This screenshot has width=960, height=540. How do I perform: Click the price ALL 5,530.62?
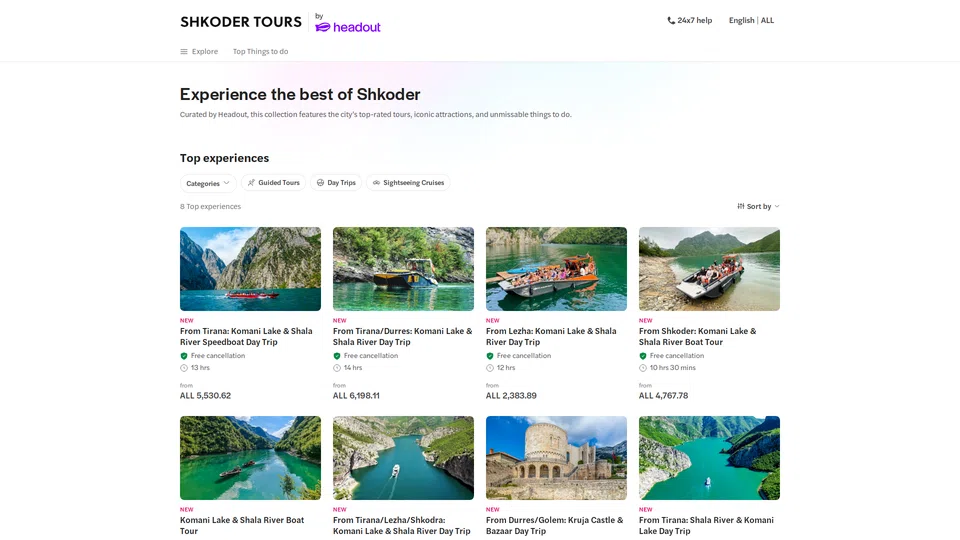pyautogui.click(x=205, y=396)
